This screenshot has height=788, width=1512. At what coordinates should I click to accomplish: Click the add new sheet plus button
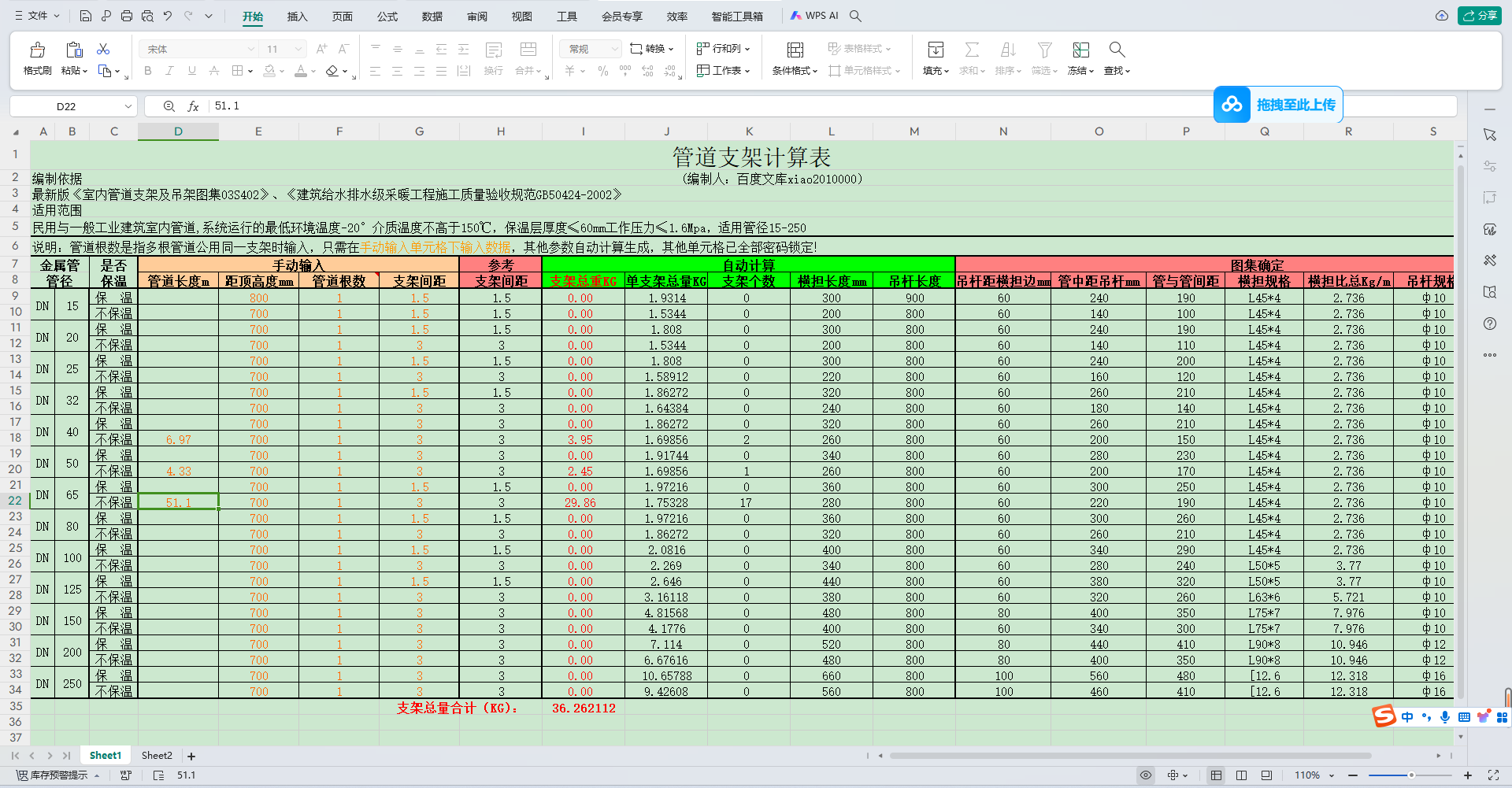click(x=191, y=757)
